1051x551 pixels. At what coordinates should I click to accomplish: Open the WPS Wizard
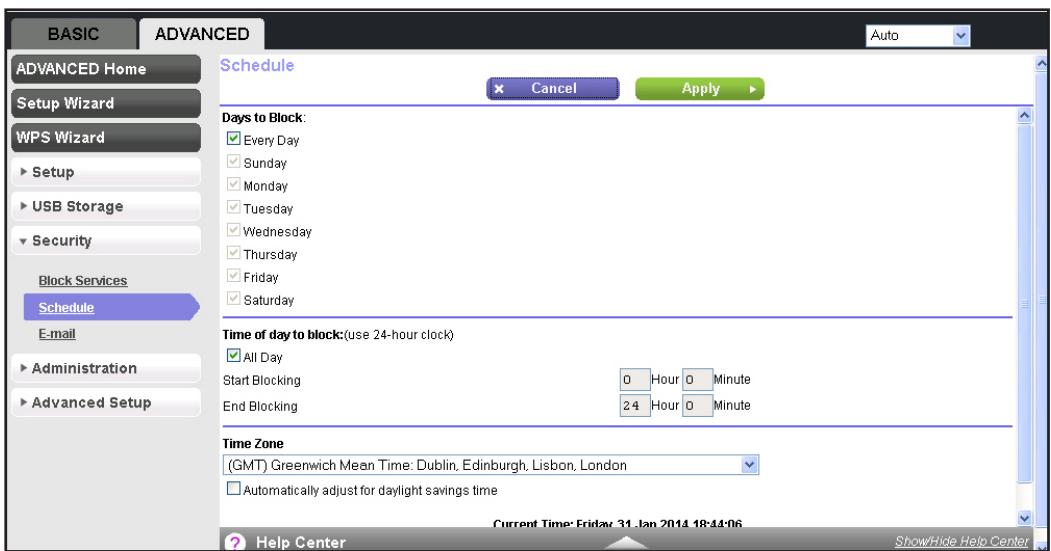pos(106,137)
